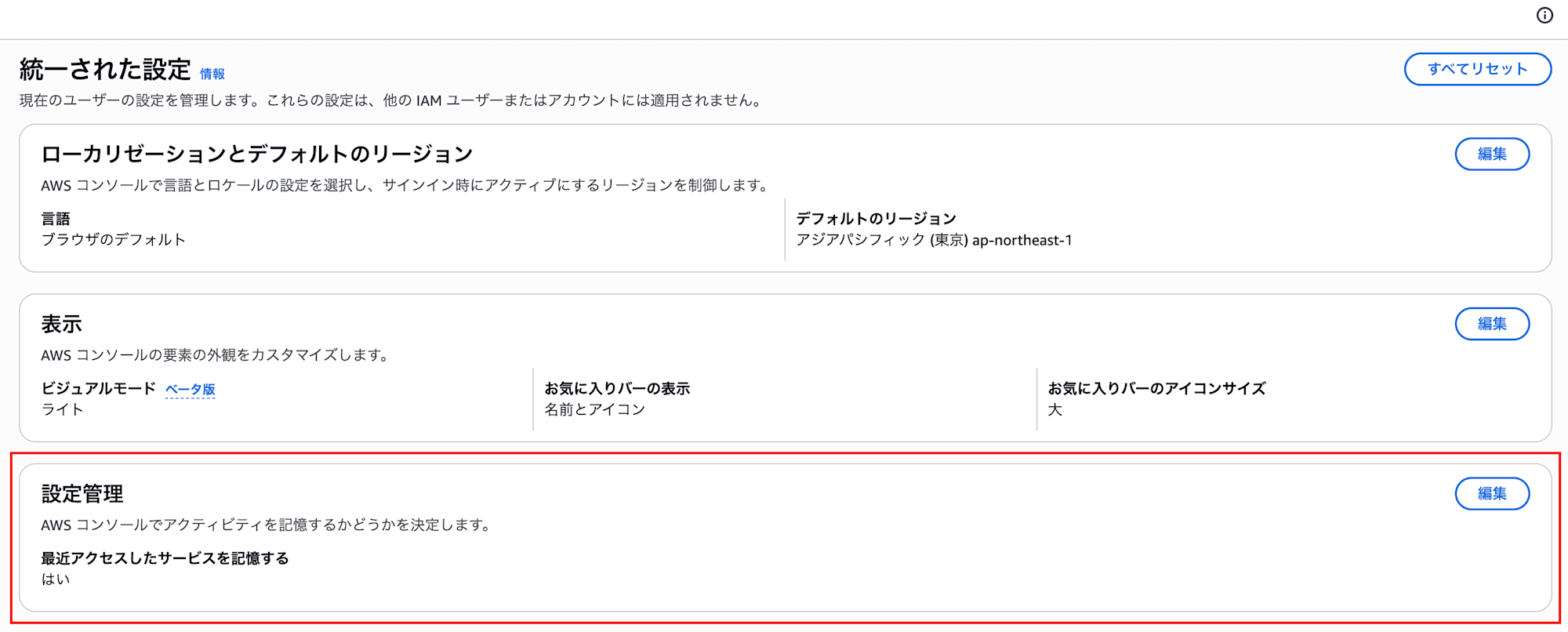Screen dimensions: 1568x632
Task: Click the ブラウザのデフォルト language value
Action: (113, 240)
